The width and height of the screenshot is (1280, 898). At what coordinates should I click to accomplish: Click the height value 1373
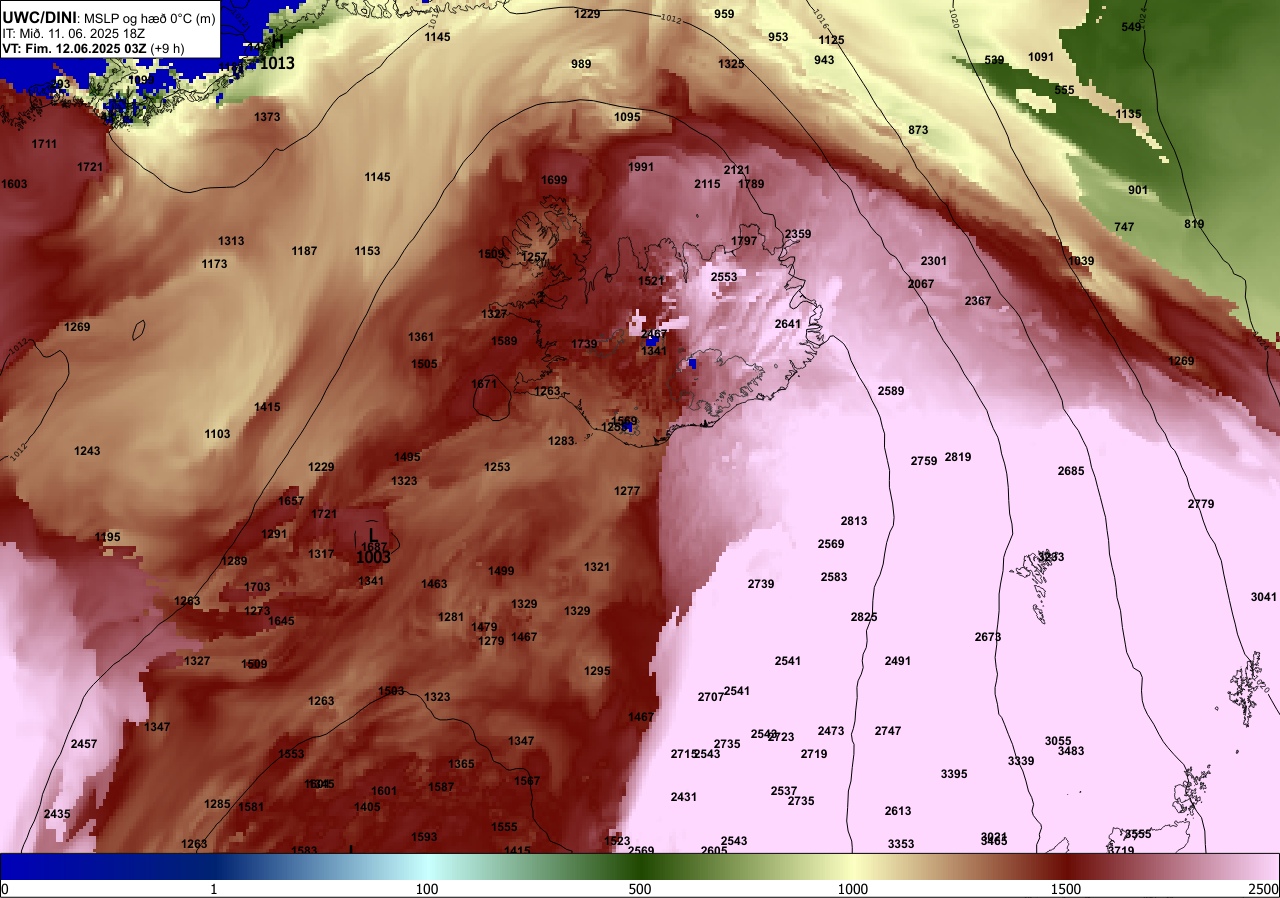pyautogui.click(x=267, y=117)
